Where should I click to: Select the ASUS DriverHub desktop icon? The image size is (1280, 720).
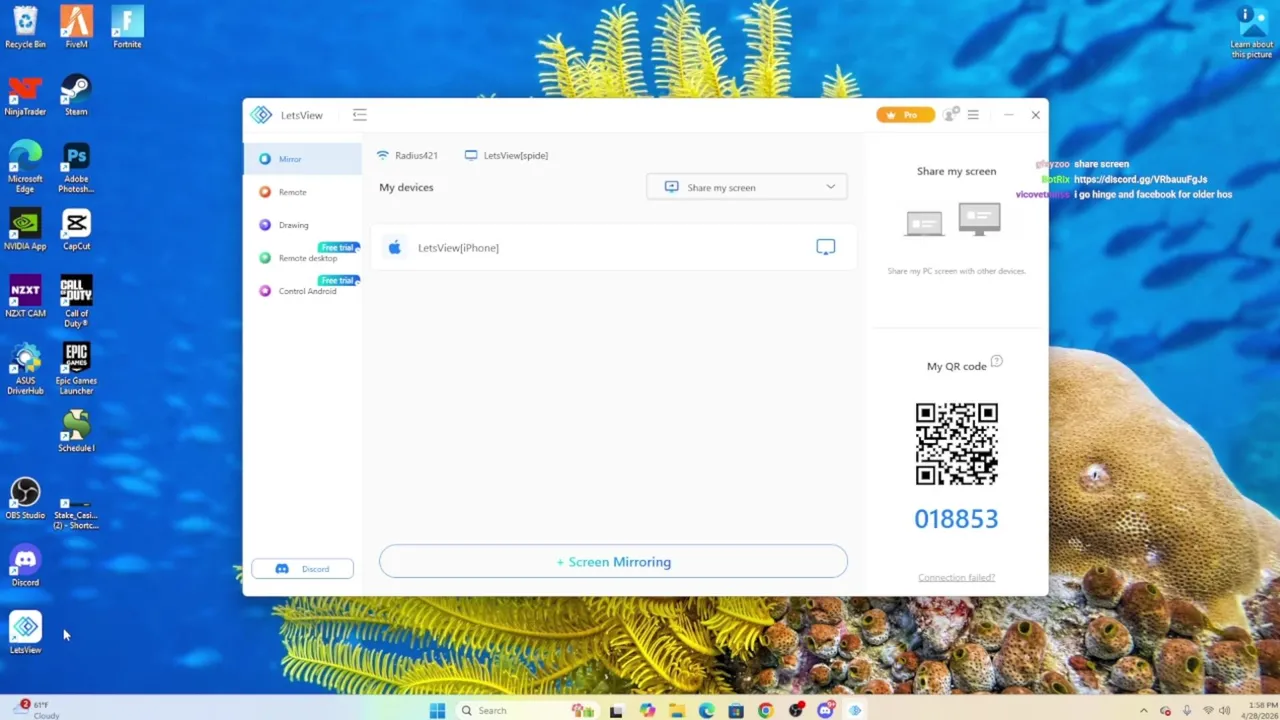click(25, 368)
